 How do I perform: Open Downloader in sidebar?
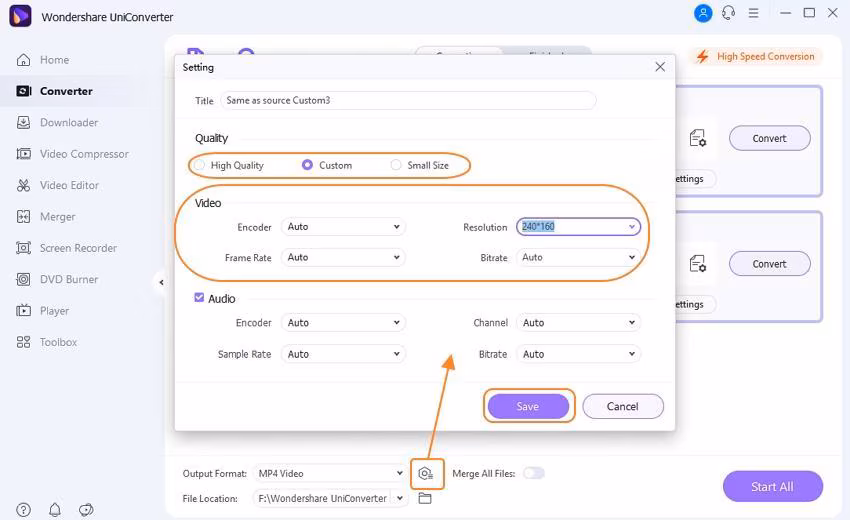coord(69,123)
